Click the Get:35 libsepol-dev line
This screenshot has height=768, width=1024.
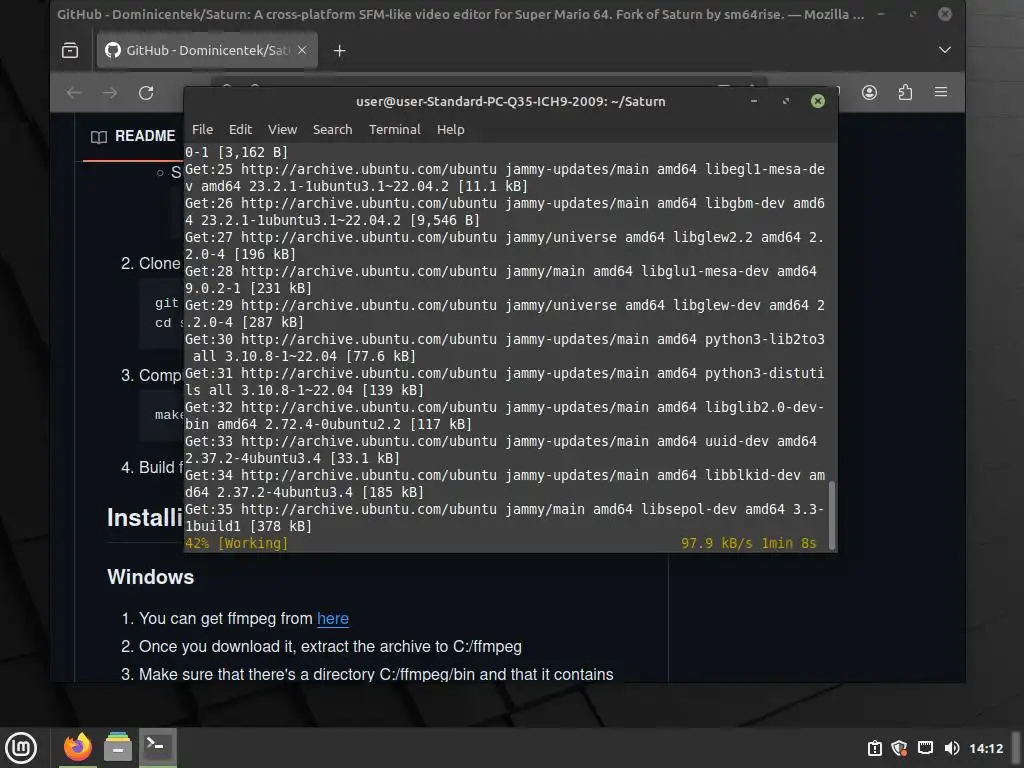coord(504,517)
